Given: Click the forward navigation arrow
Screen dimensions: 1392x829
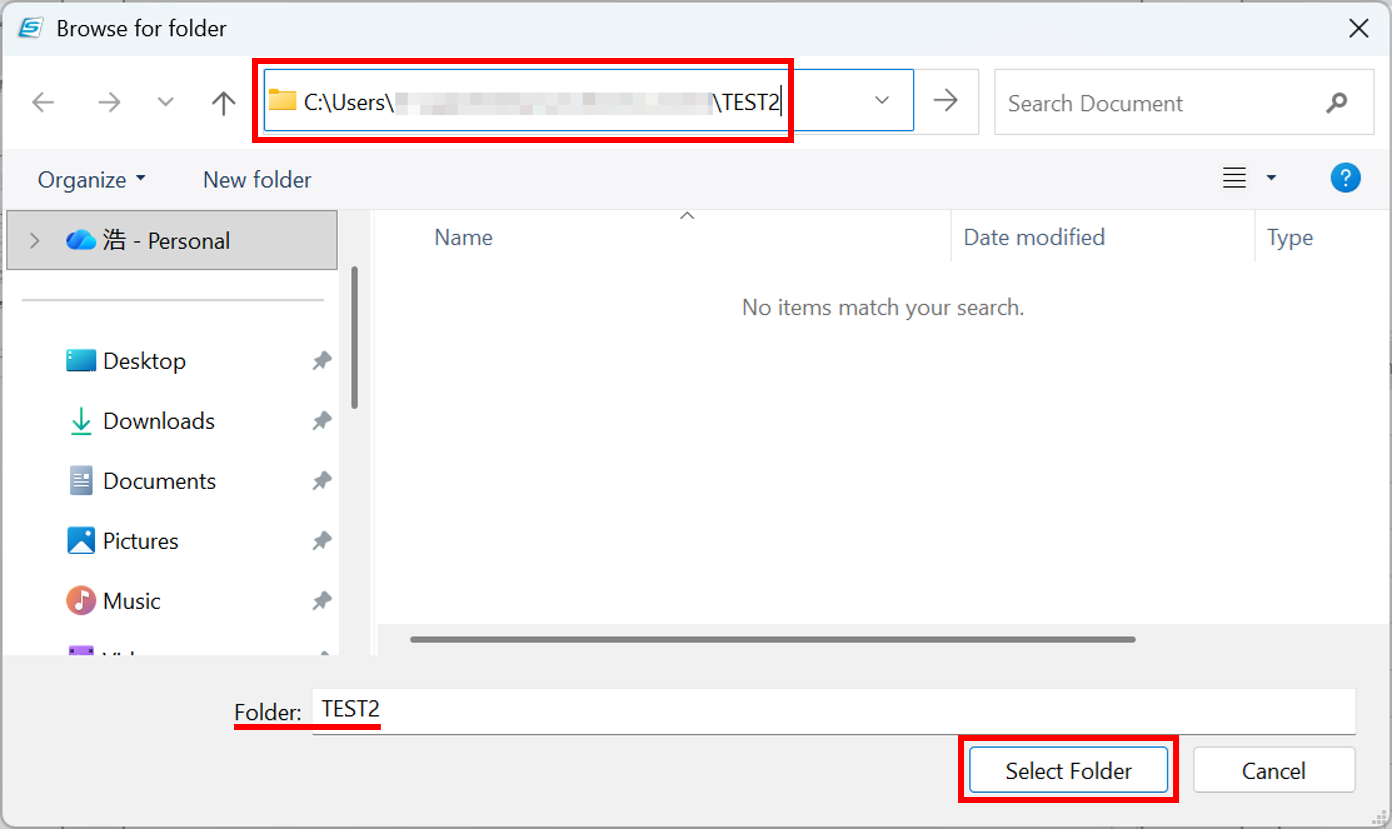Looking at the screenshot, I should coord(109,102).
